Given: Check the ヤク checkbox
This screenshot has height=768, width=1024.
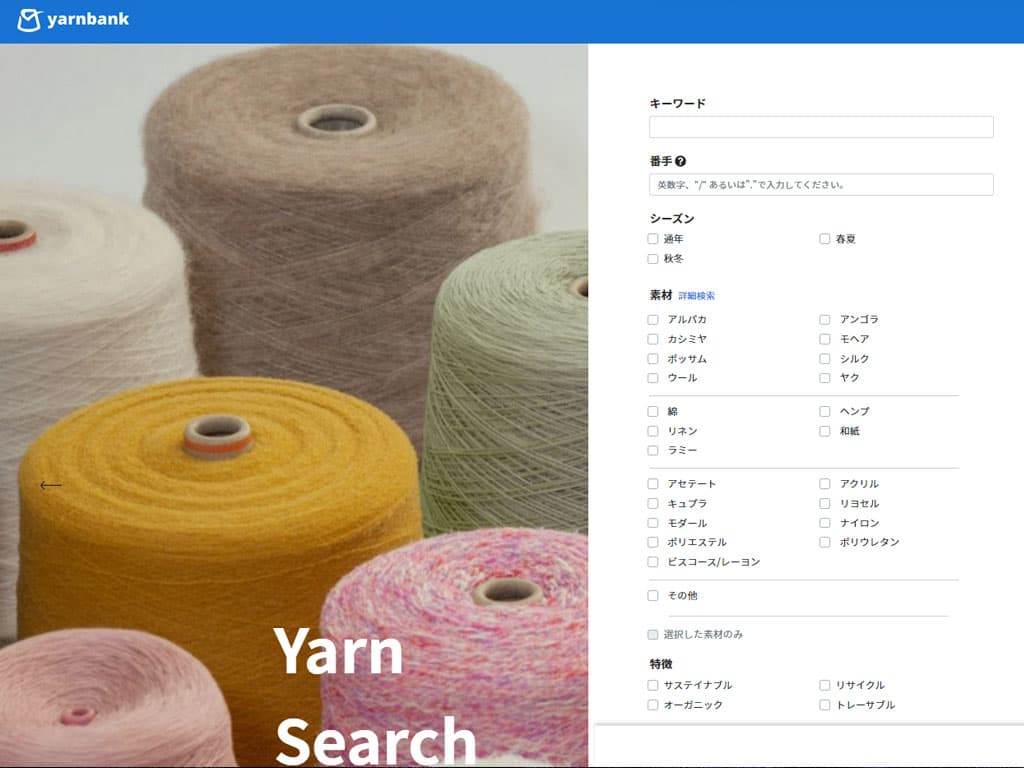Looking at the screenshot, I should [825, 377].
